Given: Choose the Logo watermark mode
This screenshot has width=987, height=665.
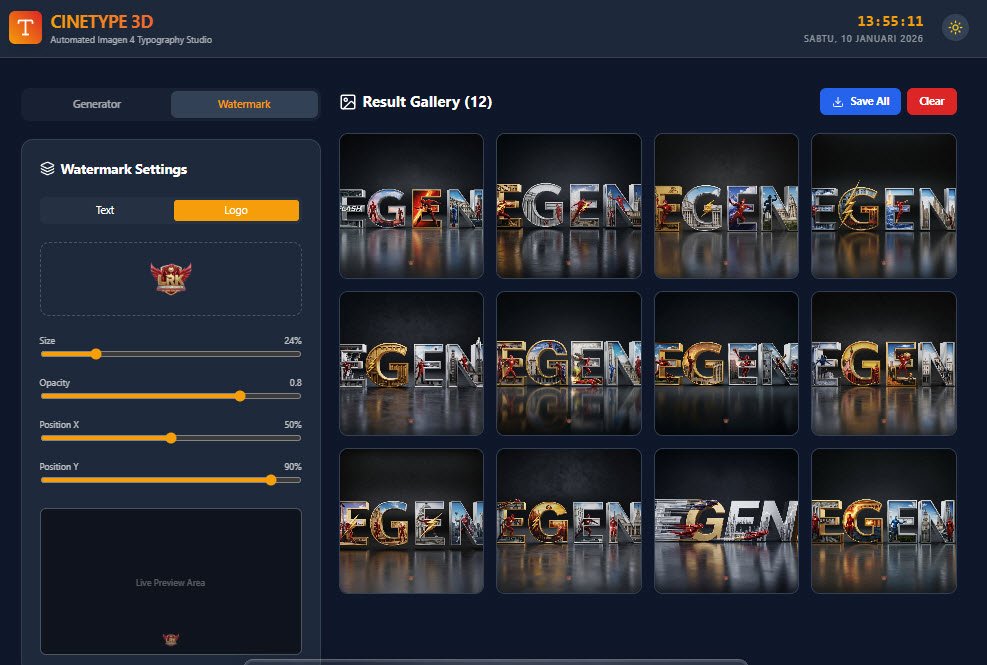Looking at the screenshot, I should (x=236, y=210).
